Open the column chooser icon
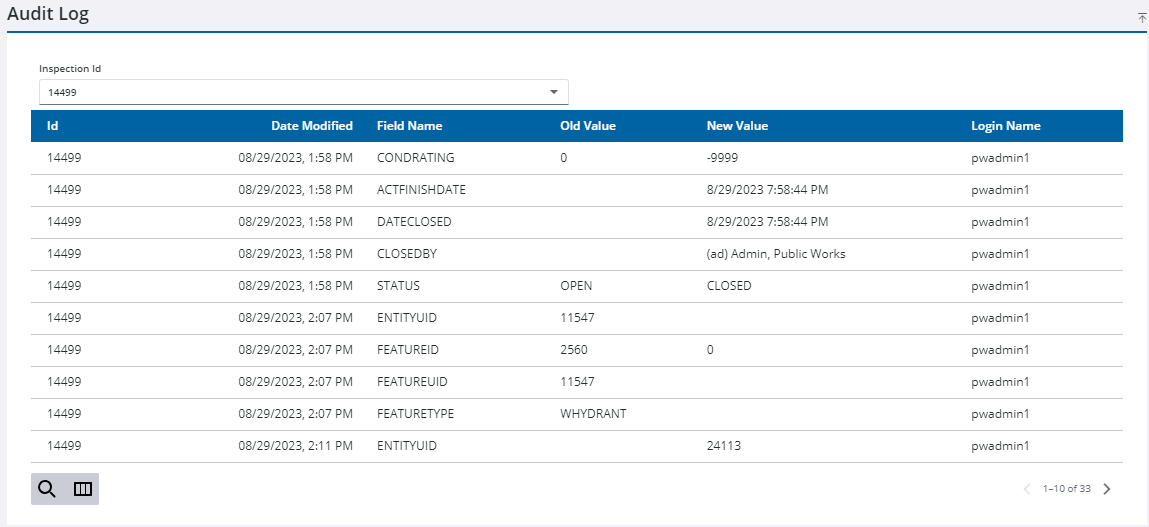The image size is (1149, 527). [x=83, y=489]
